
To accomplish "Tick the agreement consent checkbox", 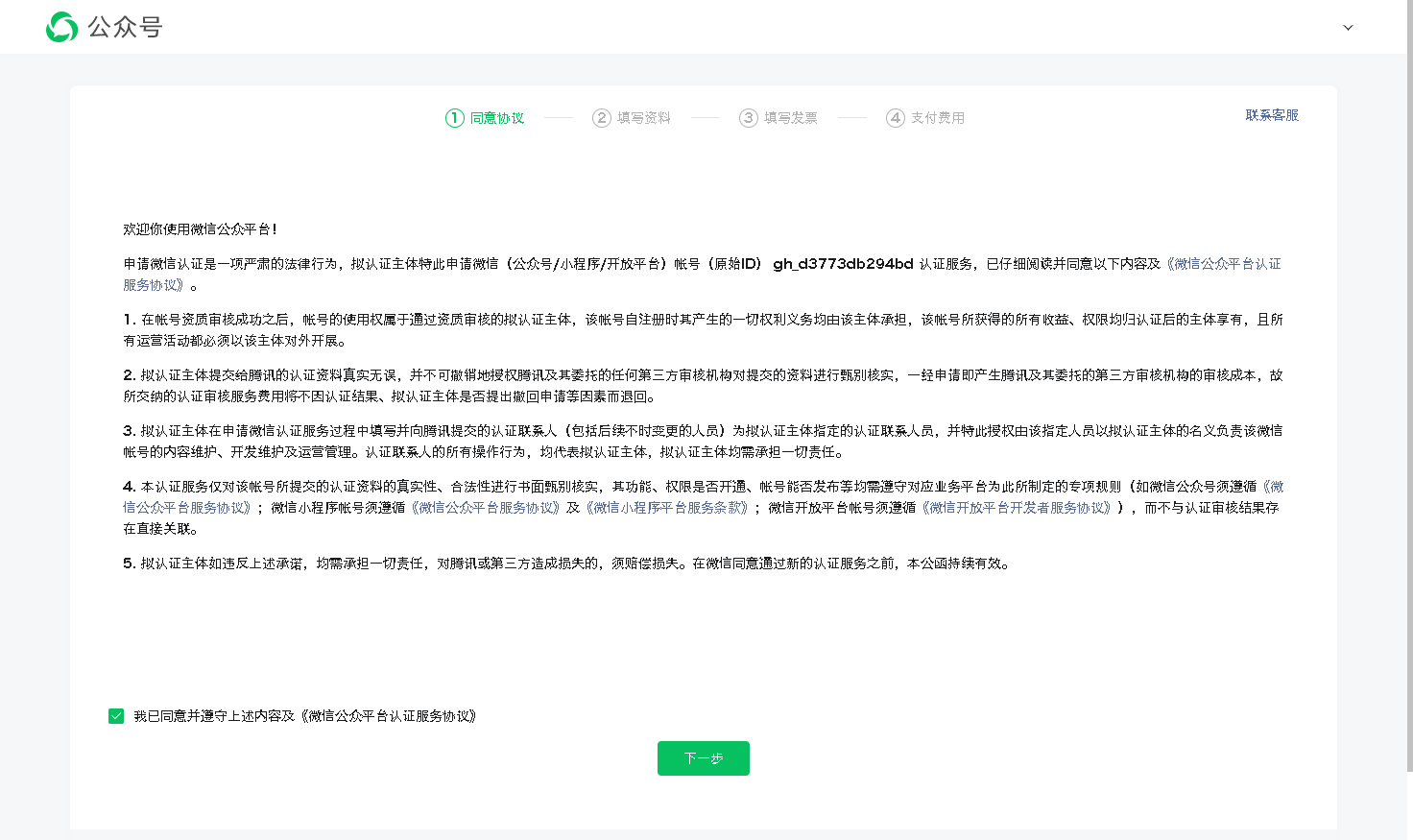I will pyautogui.click(x=116, y=716).
